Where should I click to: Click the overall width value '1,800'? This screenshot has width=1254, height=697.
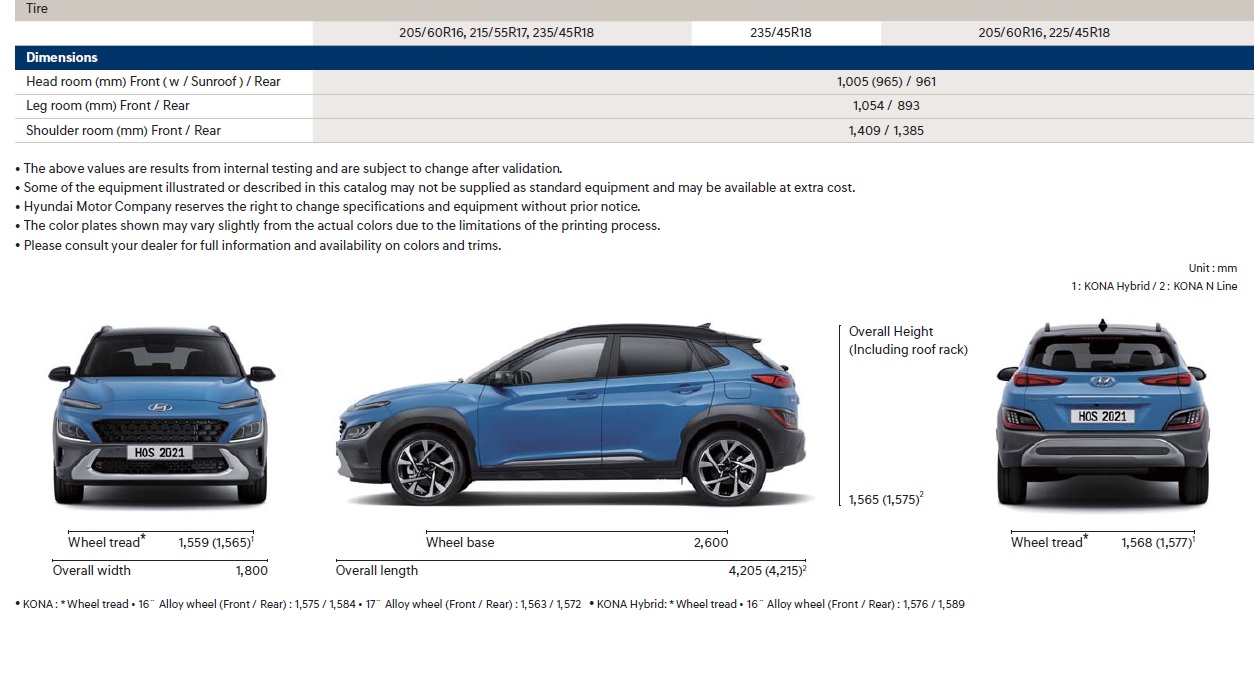click(x=252, y=570)
